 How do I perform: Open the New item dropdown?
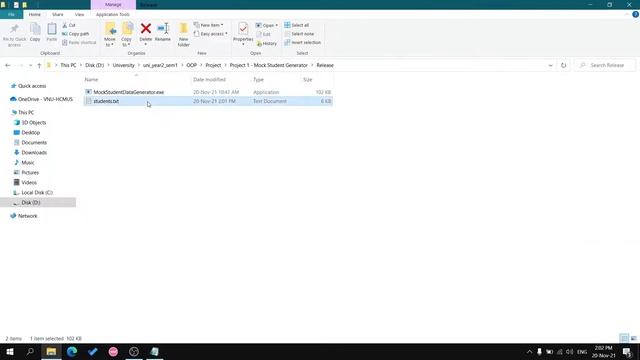(x=209, y=25)
